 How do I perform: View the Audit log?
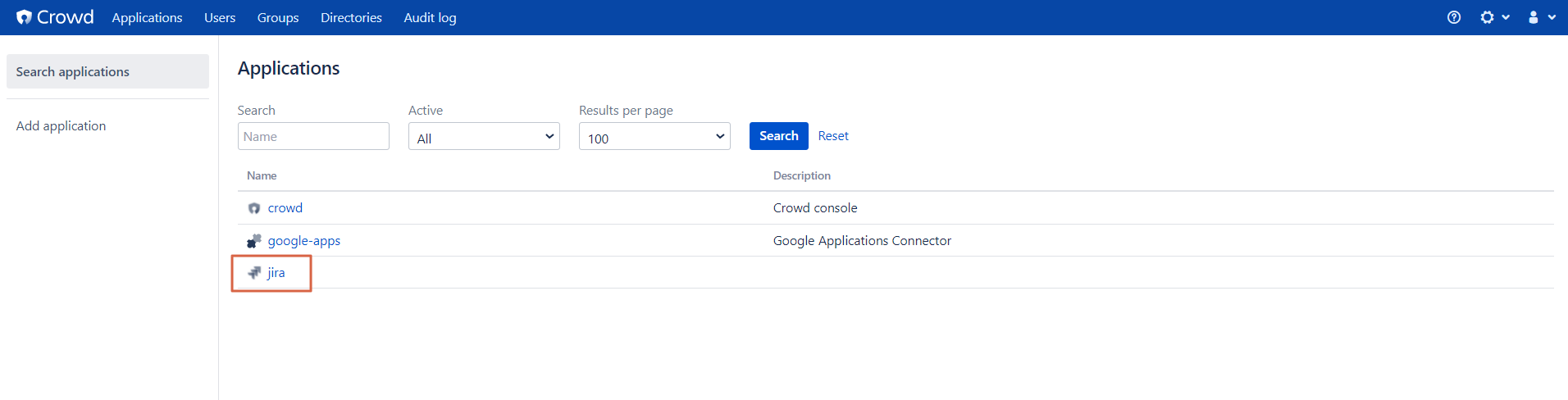pos(430,17)
